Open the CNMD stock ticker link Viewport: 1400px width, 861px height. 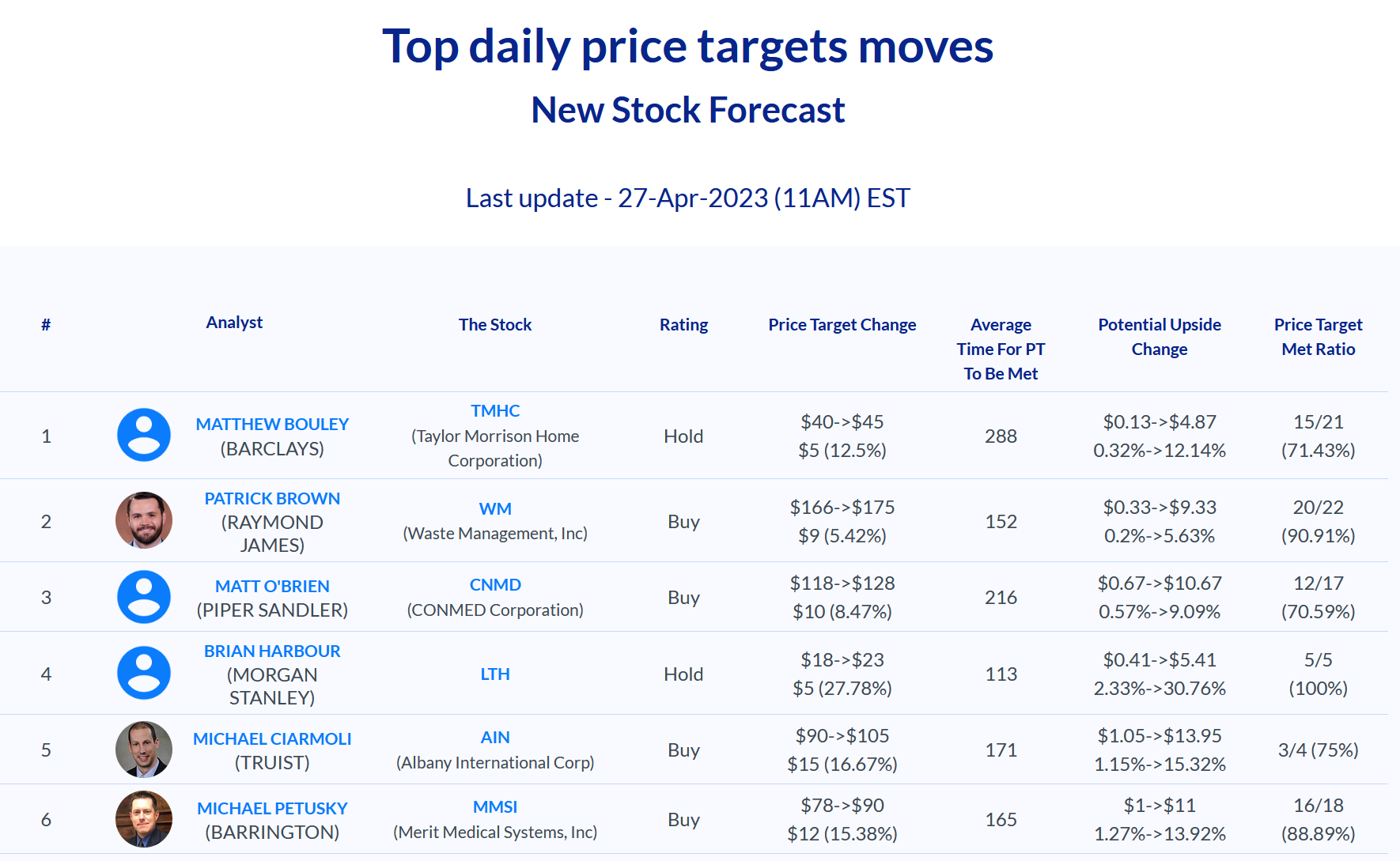pos(495,584)
